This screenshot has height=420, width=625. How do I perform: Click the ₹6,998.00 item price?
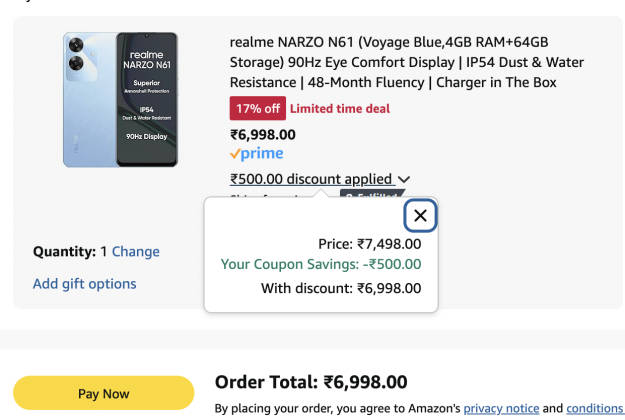tap(263, 134)
